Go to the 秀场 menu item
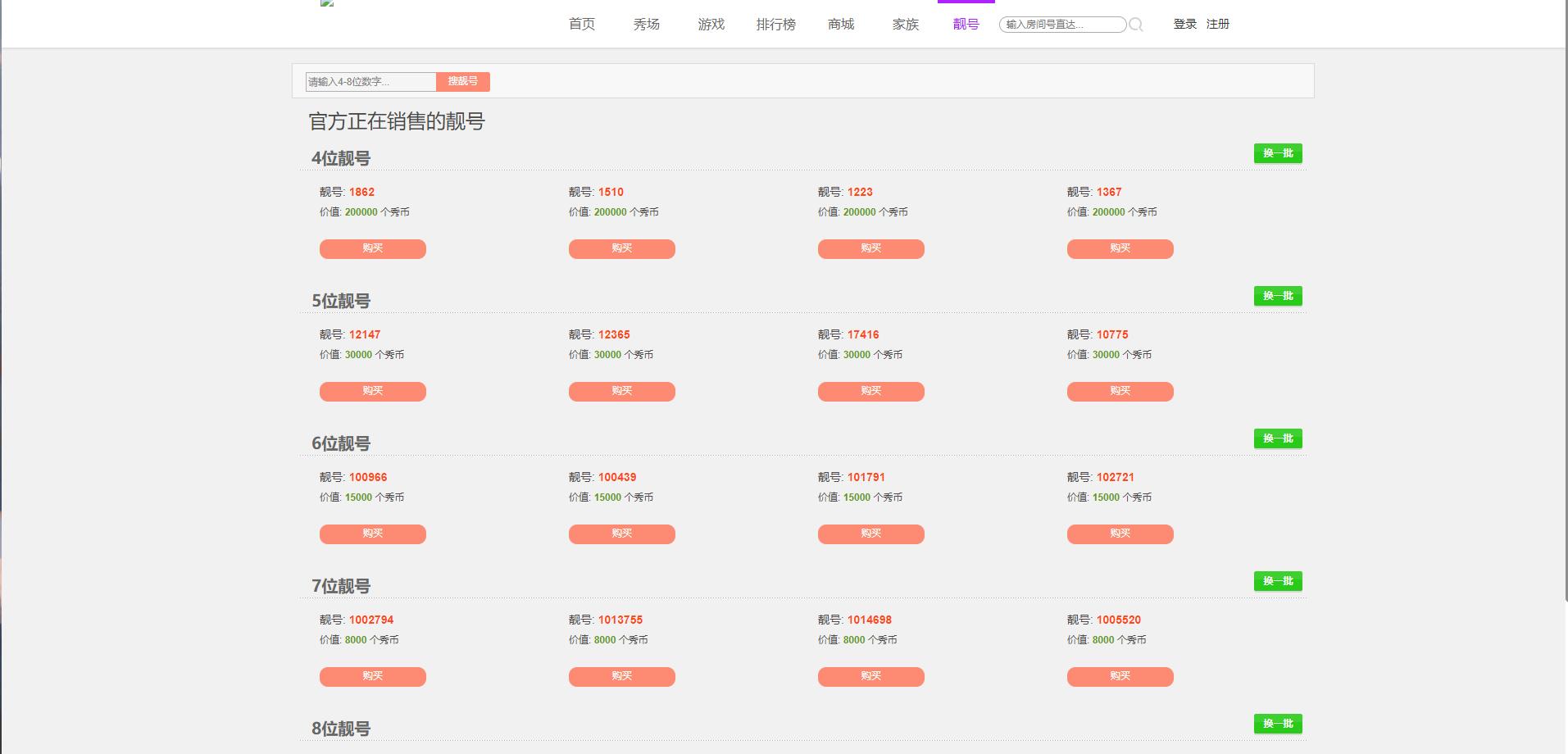 [x=647, y=25]
